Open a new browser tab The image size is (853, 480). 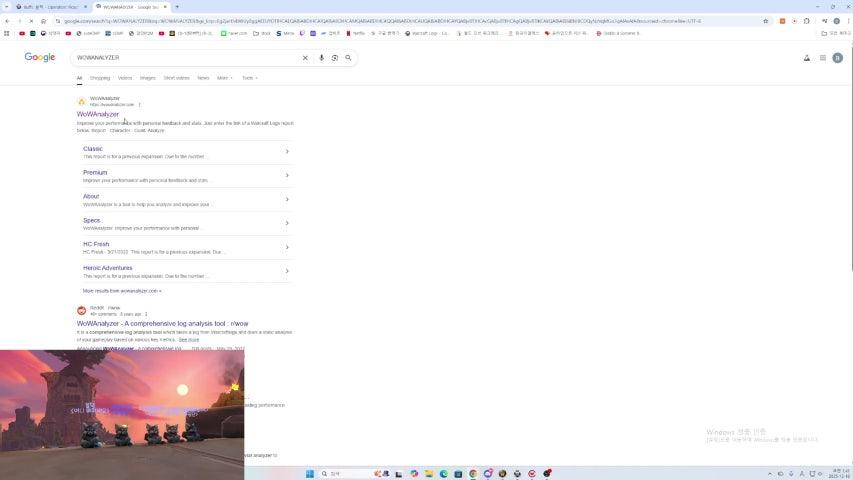pos(177,7)
